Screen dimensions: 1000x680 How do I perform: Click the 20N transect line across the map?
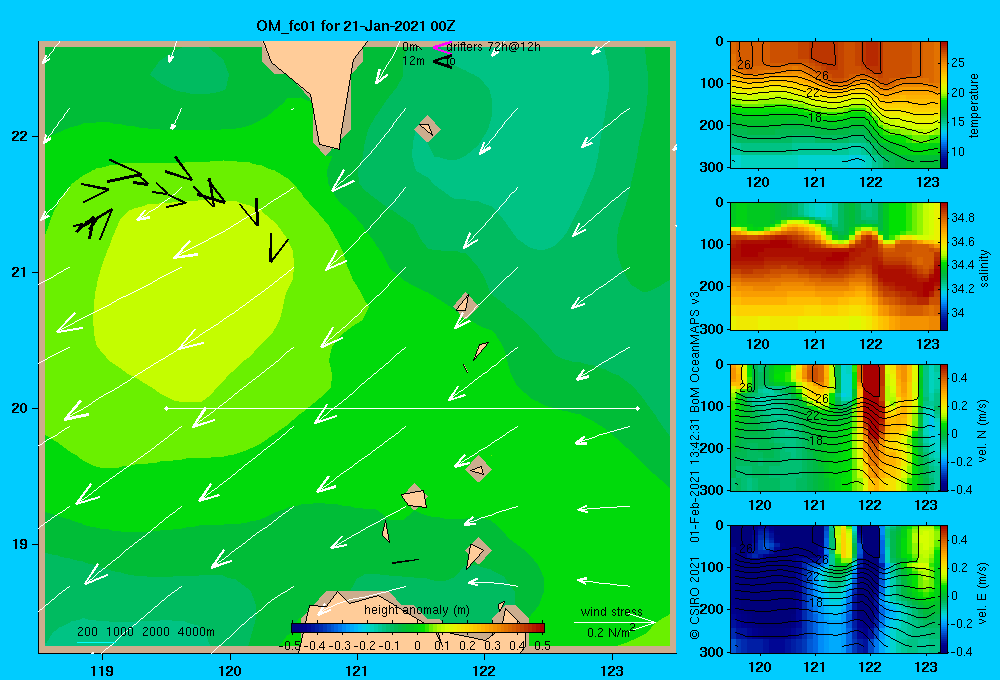402,408
